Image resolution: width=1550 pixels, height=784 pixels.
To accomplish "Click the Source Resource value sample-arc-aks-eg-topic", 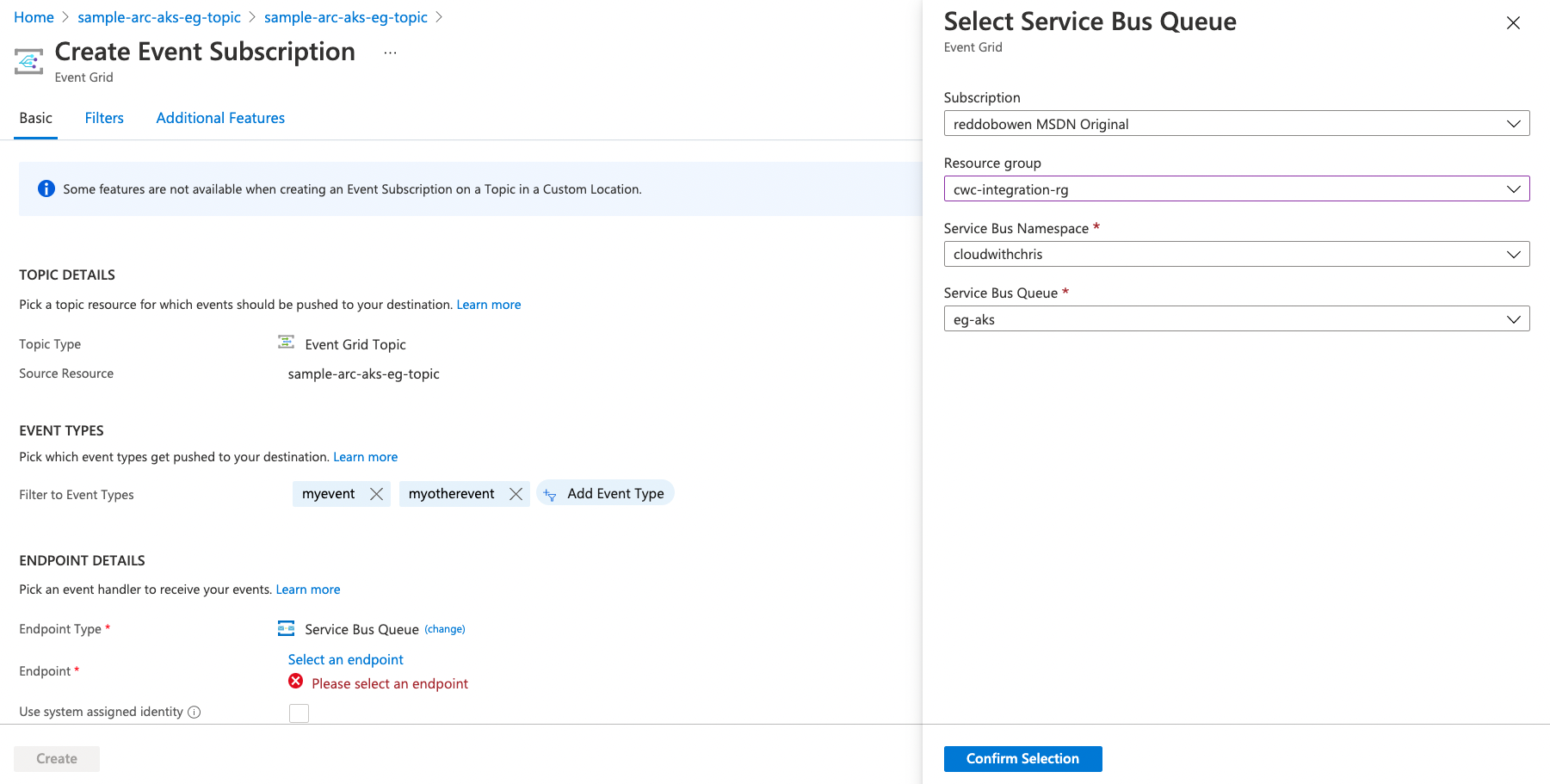I will pos(364,373).
